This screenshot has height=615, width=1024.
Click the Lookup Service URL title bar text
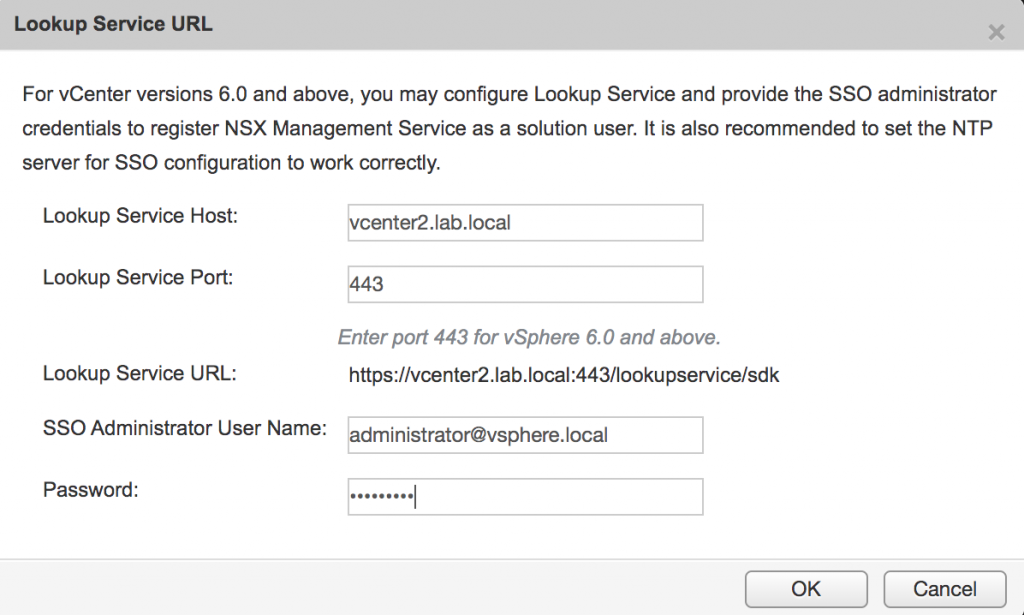(113, 24)
